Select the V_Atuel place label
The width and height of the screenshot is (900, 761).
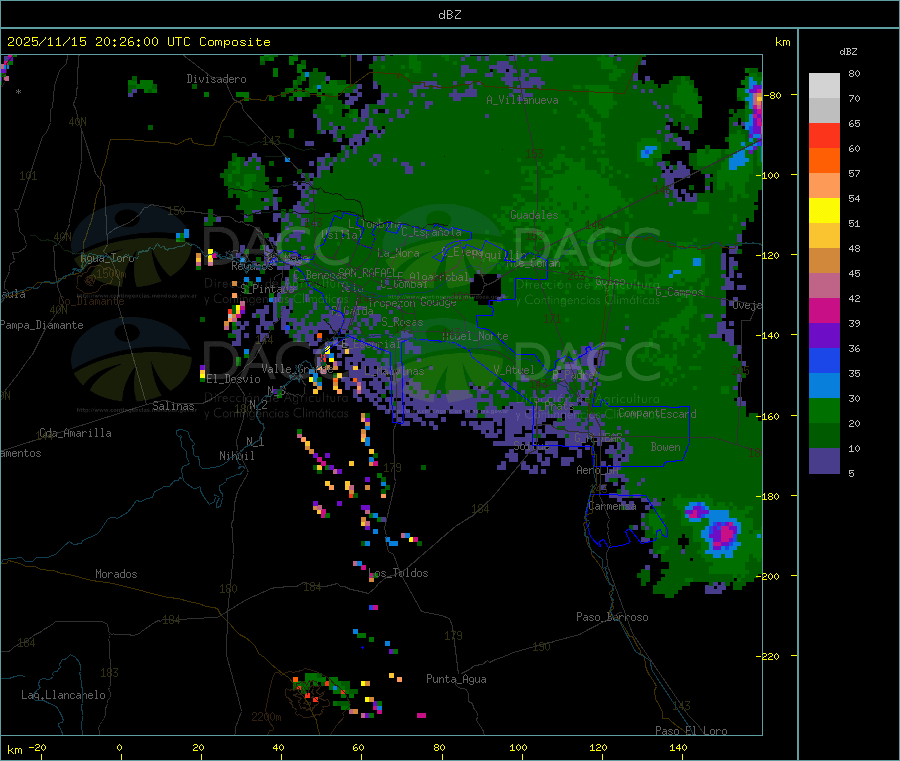pos(514,370)
